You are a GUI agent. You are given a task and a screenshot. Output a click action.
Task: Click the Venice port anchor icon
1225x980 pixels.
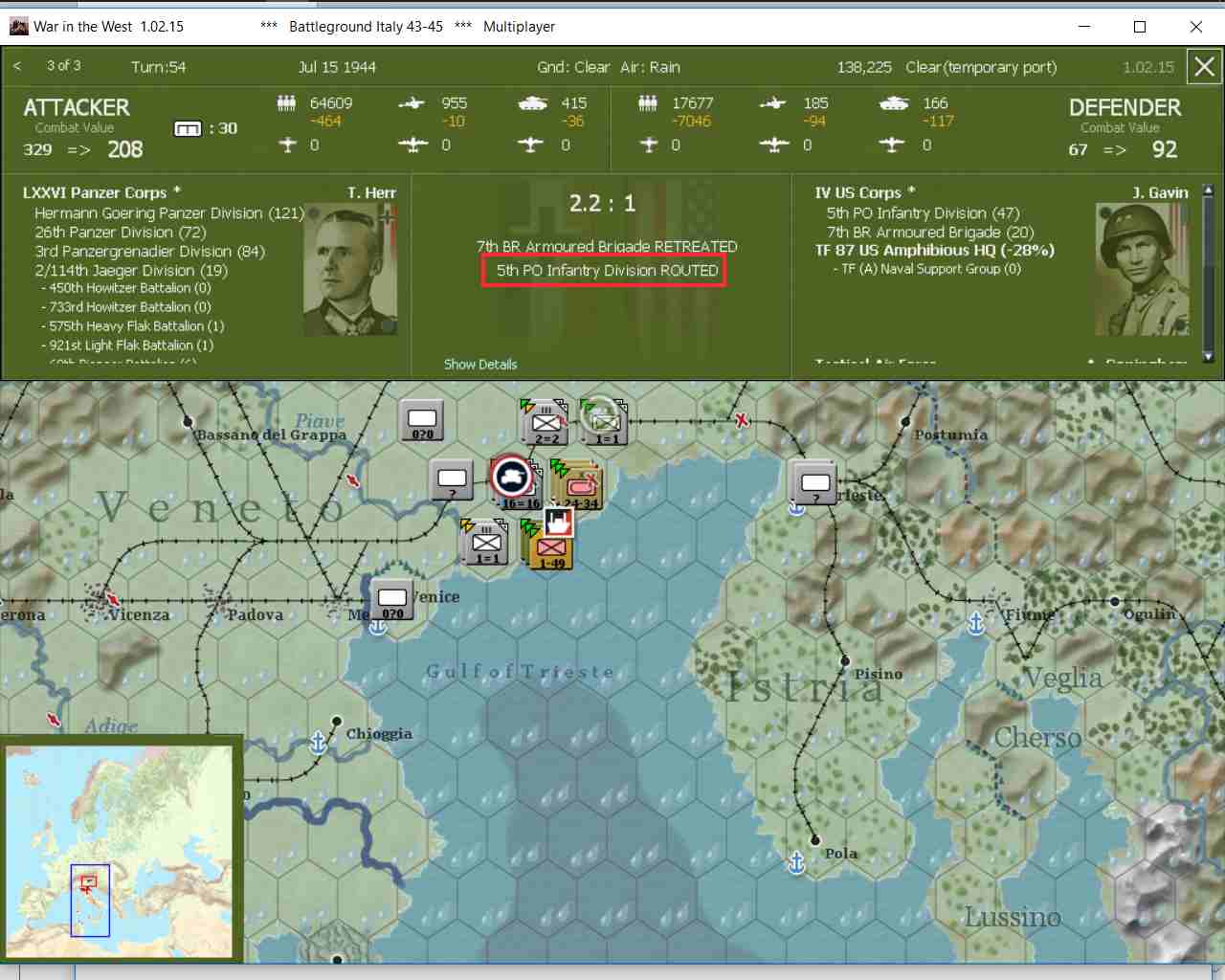[378, 627]
